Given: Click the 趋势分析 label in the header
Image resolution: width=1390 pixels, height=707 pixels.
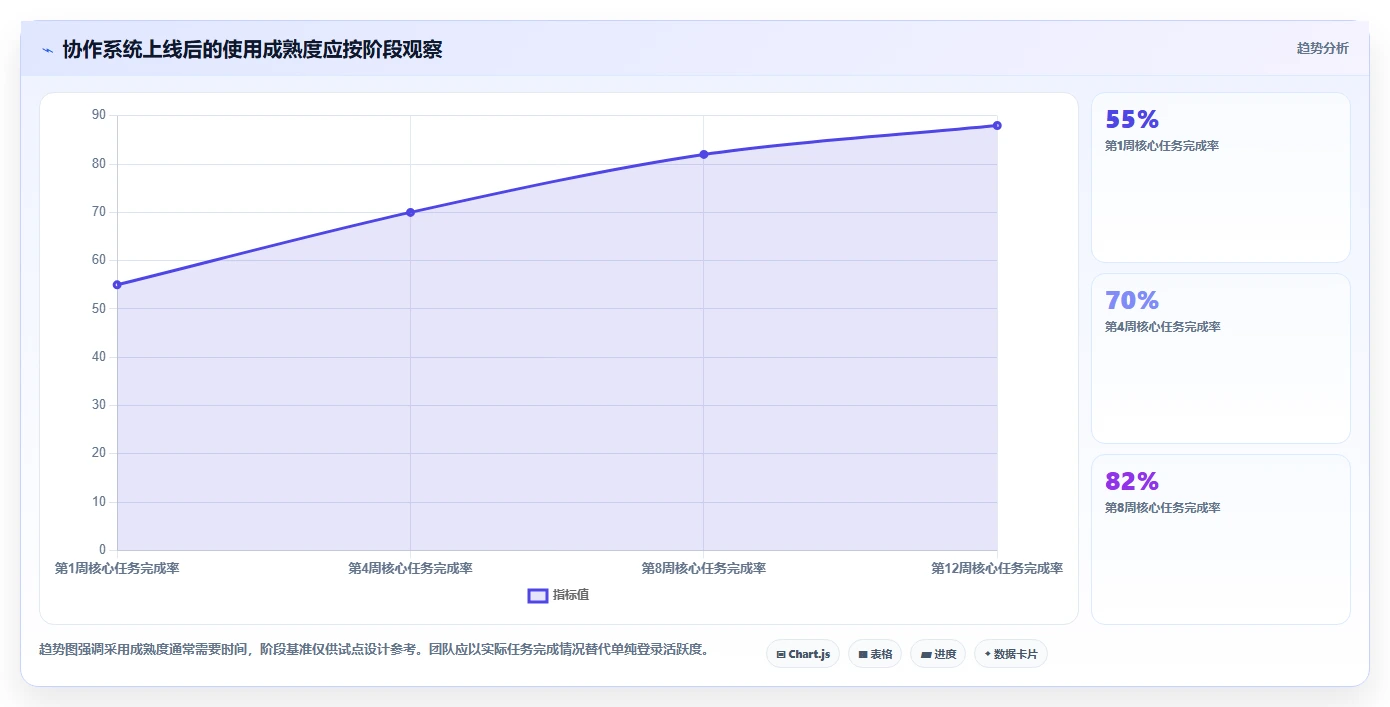Looking at the screenshot, I should point(1322,48).
